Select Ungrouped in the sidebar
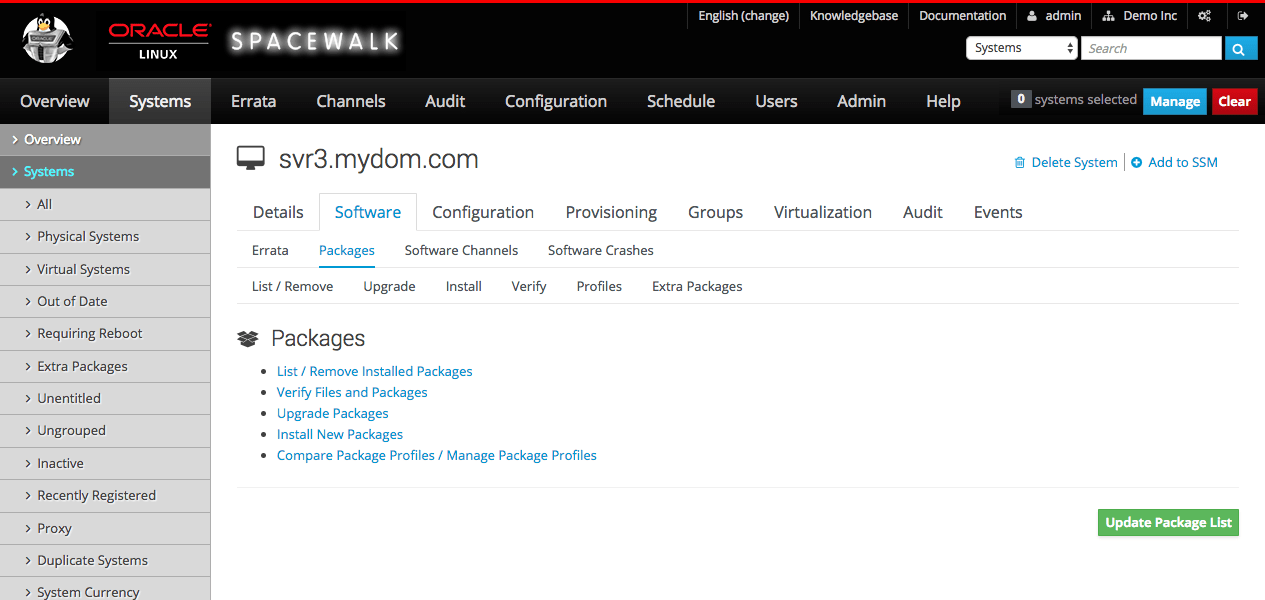The image size is (1265, 600). [105, 431]
